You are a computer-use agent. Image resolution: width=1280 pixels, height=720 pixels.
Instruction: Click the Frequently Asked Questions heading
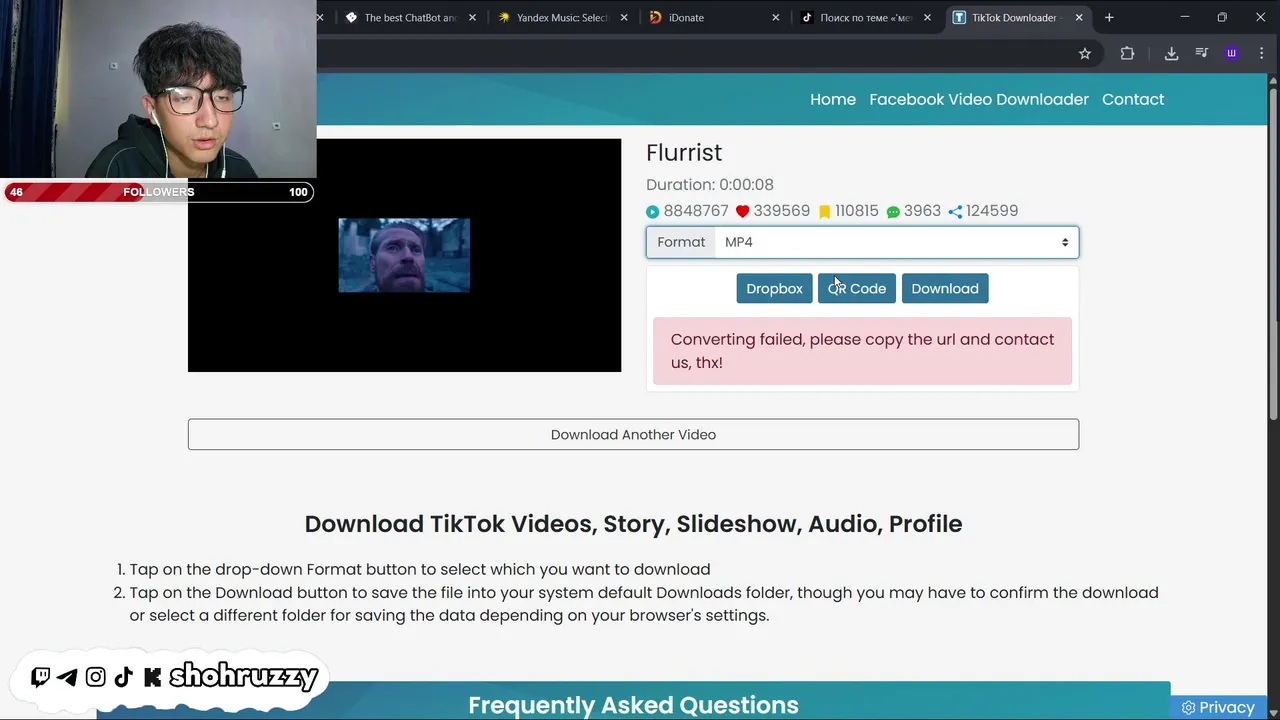633,705
